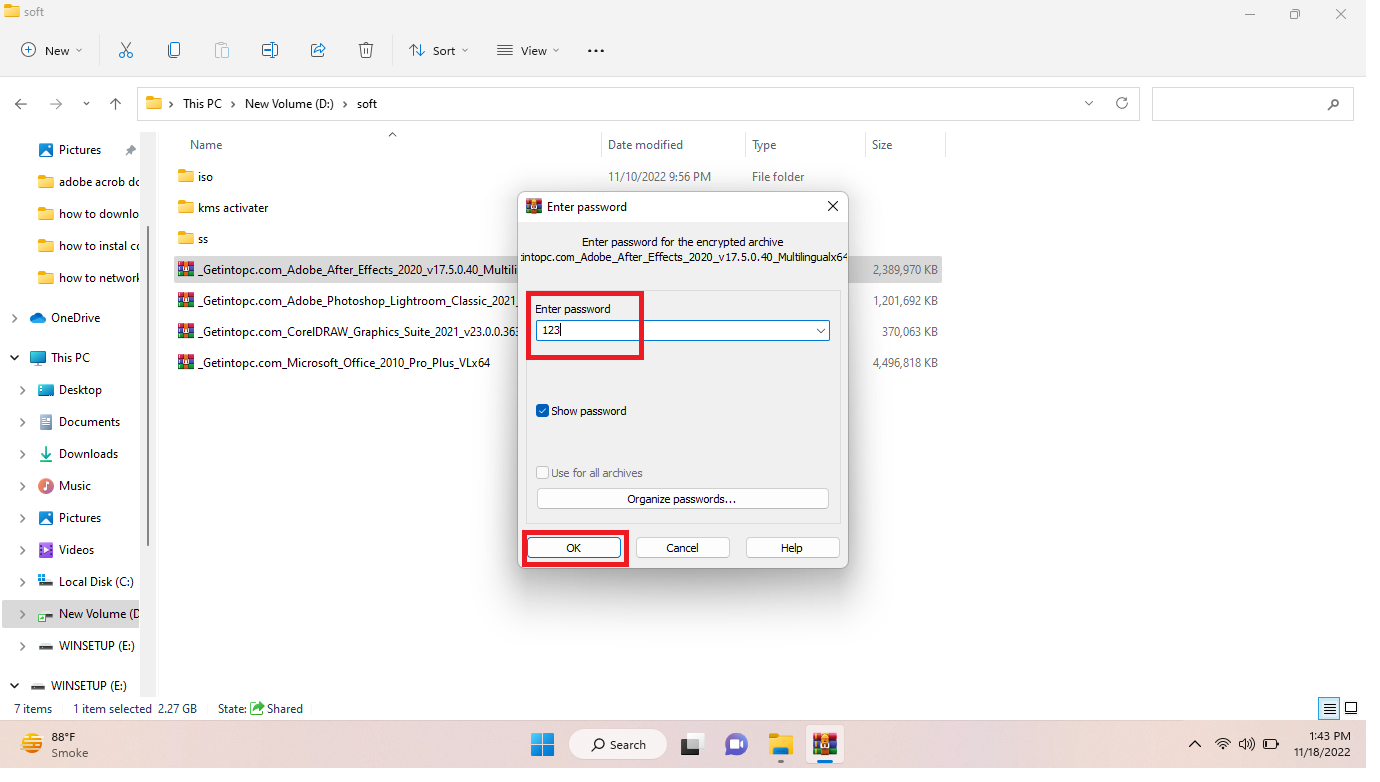Image resolution: width=1380 pixels, height=782 pixels.
Task: Click the Cut scissors icon in toolbar
Action: [126, 50]
